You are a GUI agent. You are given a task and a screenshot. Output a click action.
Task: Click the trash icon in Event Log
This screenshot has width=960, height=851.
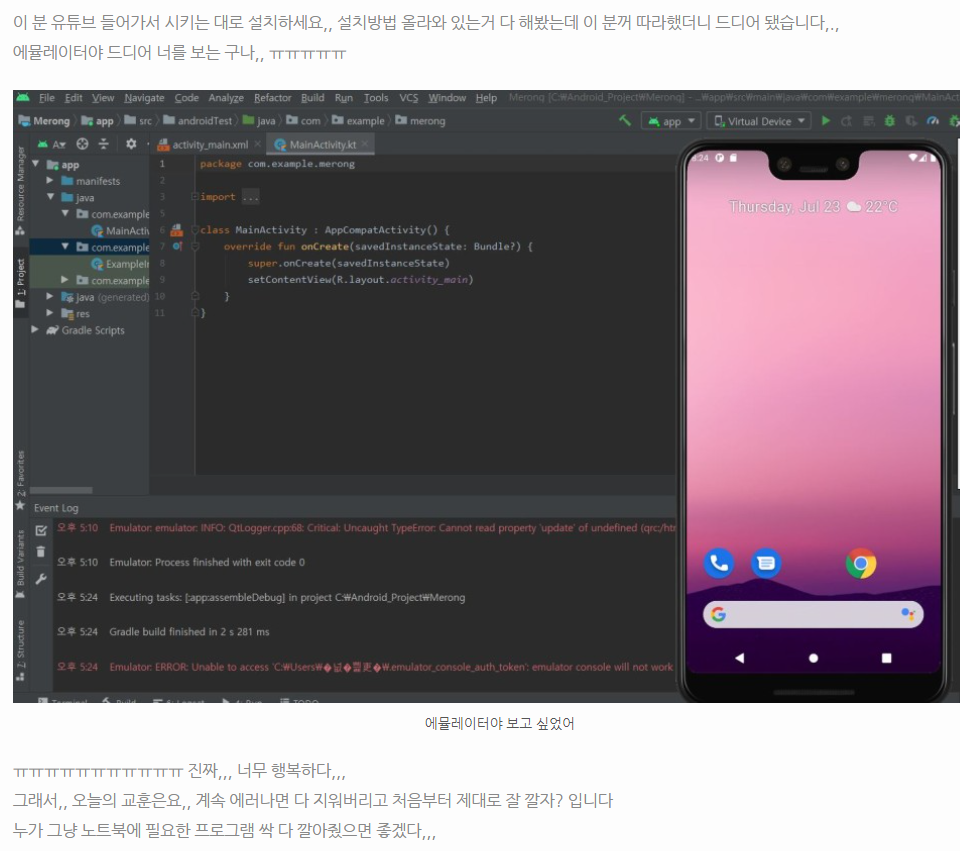[x=41, y=552]
